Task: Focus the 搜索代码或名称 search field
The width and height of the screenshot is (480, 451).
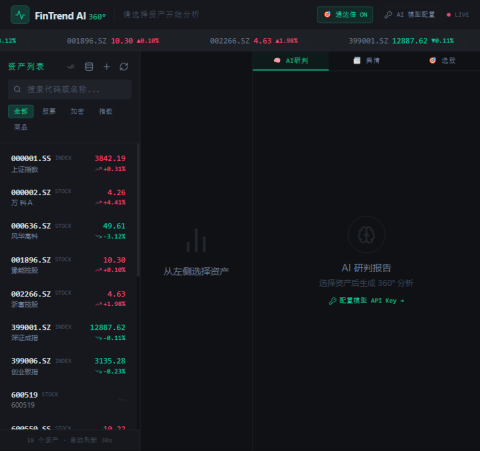Action: [x=70, y=89]
